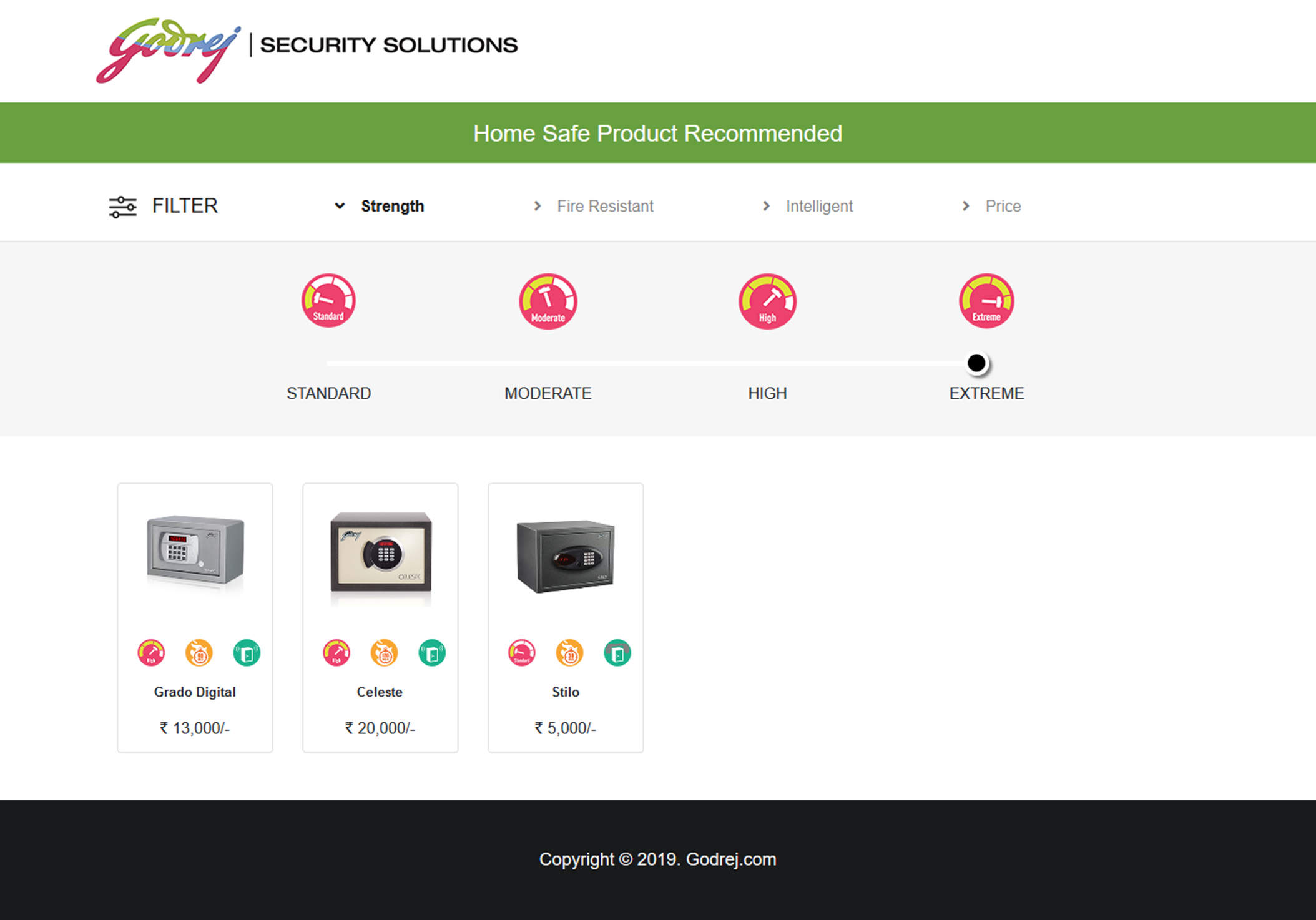Click the ₹ 13,000/- price

click(x=195, y=728)
